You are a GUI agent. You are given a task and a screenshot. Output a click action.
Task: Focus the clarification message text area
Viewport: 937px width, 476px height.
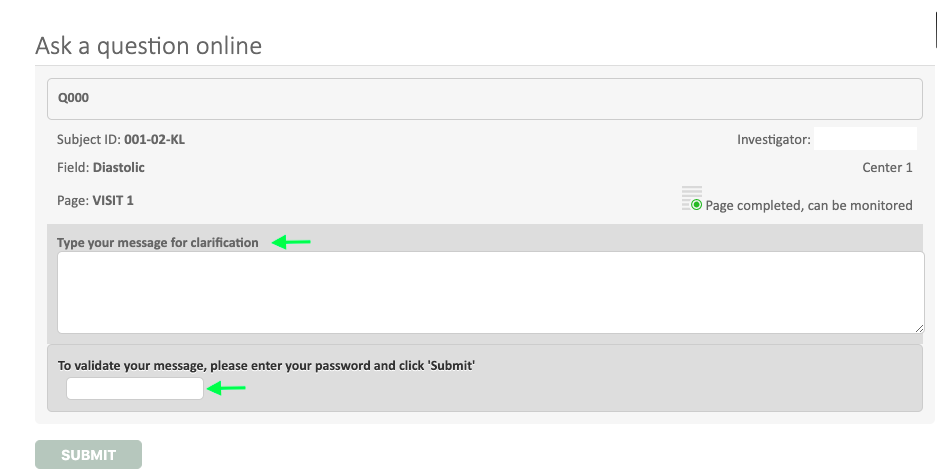point(490,292)
